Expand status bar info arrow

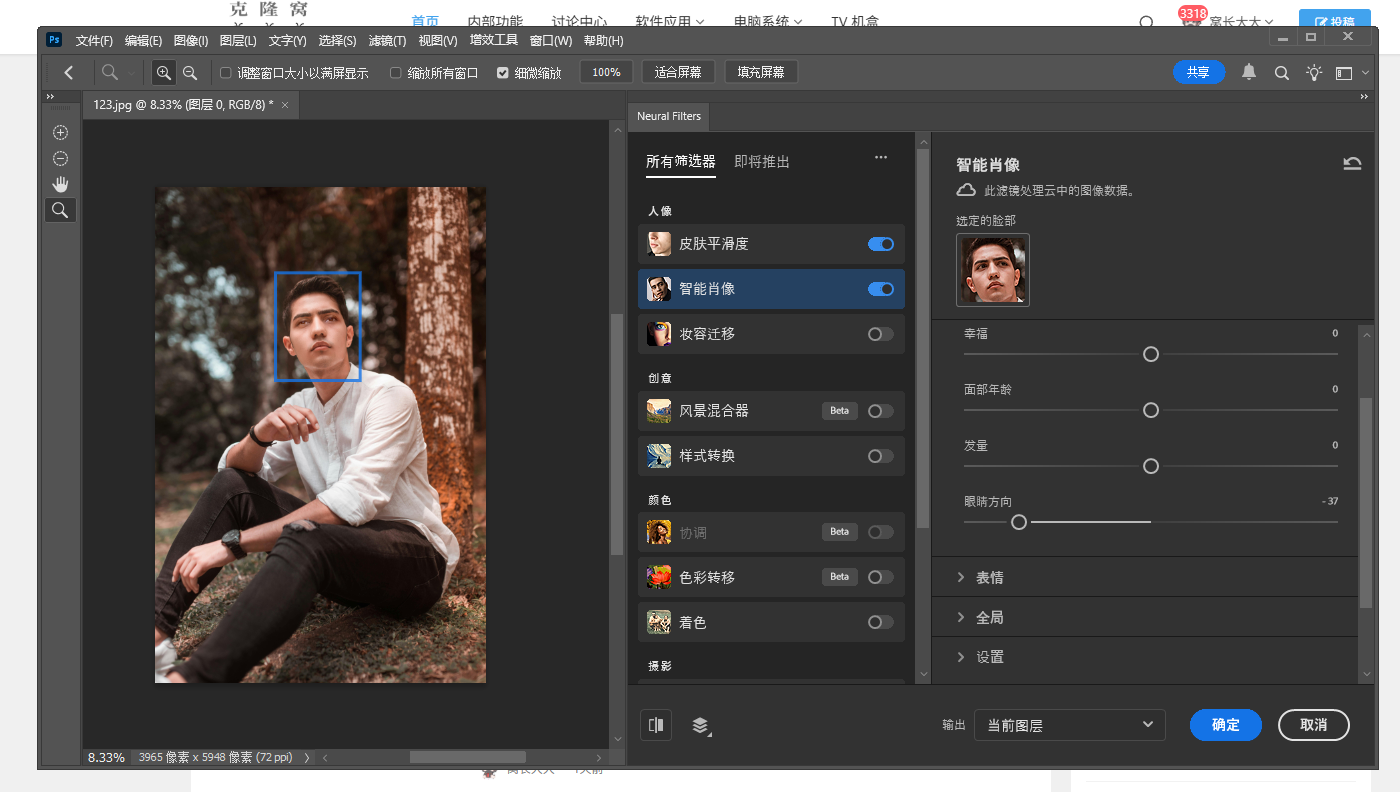pos(306,758)
